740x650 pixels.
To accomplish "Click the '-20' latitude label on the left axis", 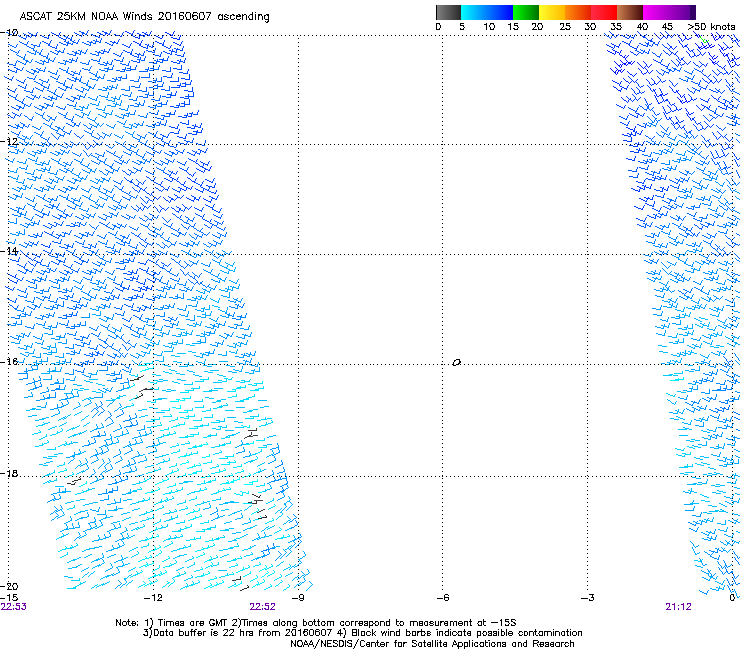I will [x=9, y=587].
